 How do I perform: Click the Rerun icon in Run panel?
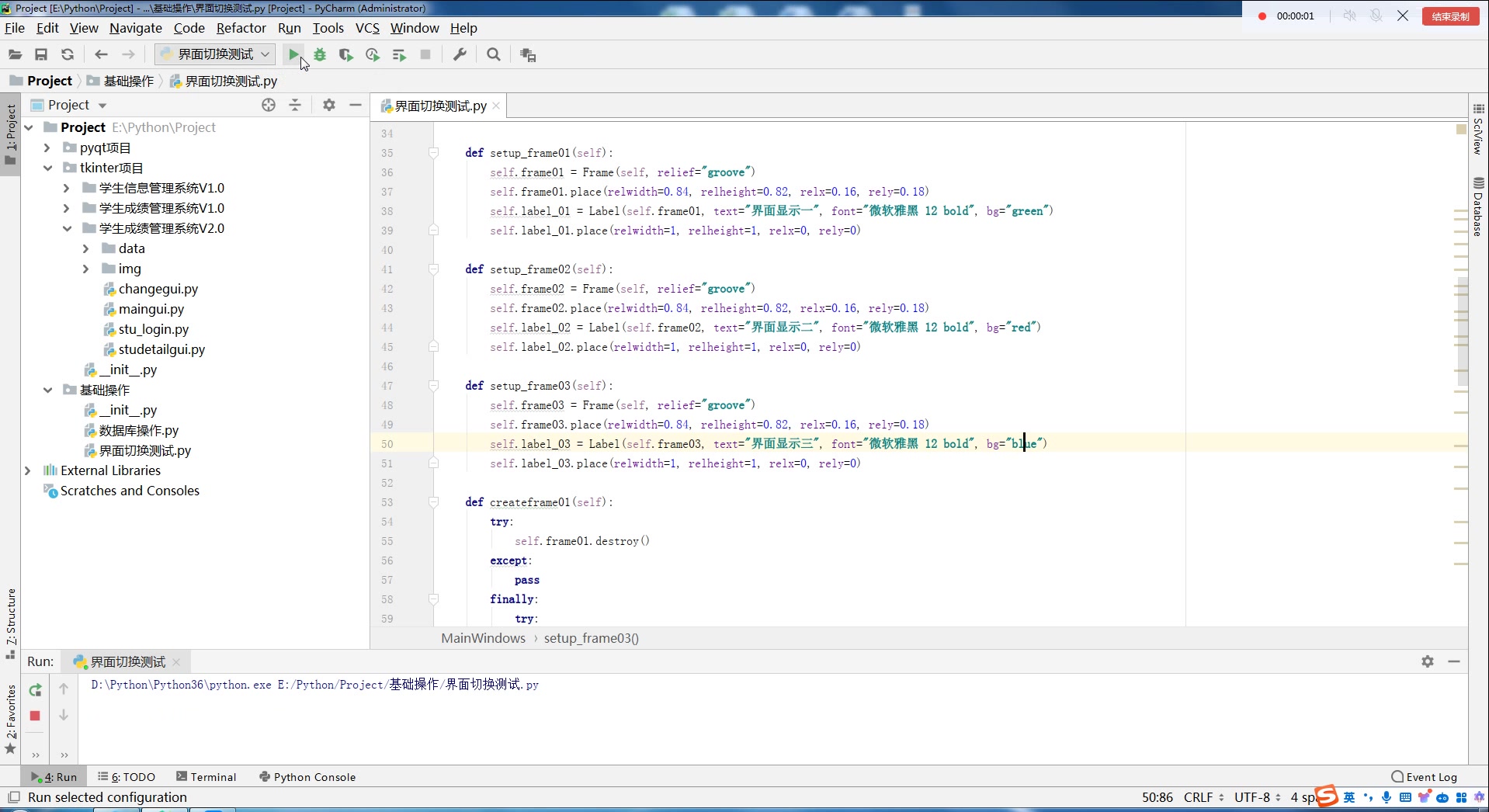click(35, 689)
